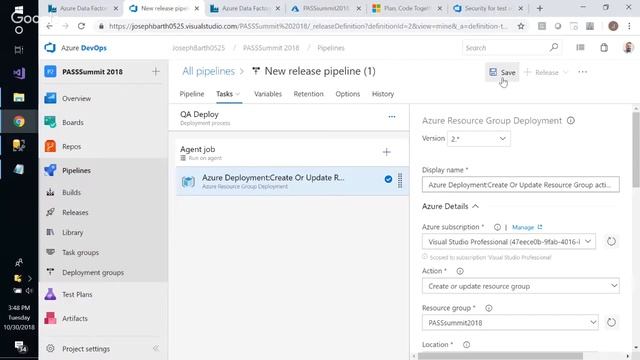Open Chrome from the Windows taskbar
Image resolution: width=640 pixels, height=360 pixels.
point(19,121)
